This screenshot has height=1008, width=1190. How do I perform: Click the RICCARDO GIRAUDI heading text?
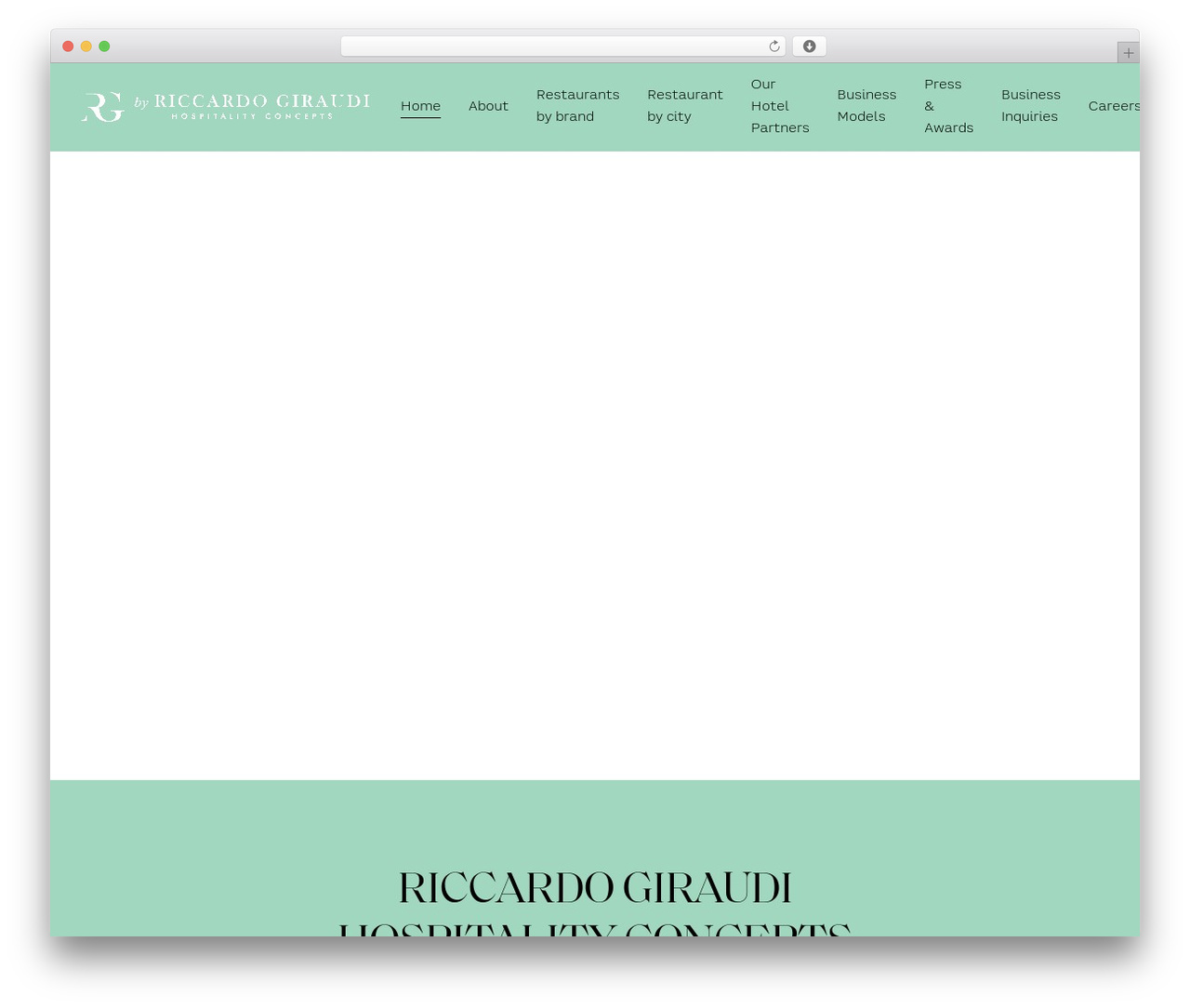click(x=595, y=888)
